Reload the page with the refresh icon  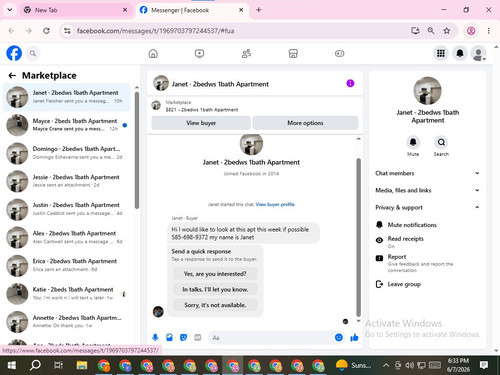click(x=46, y=31)
